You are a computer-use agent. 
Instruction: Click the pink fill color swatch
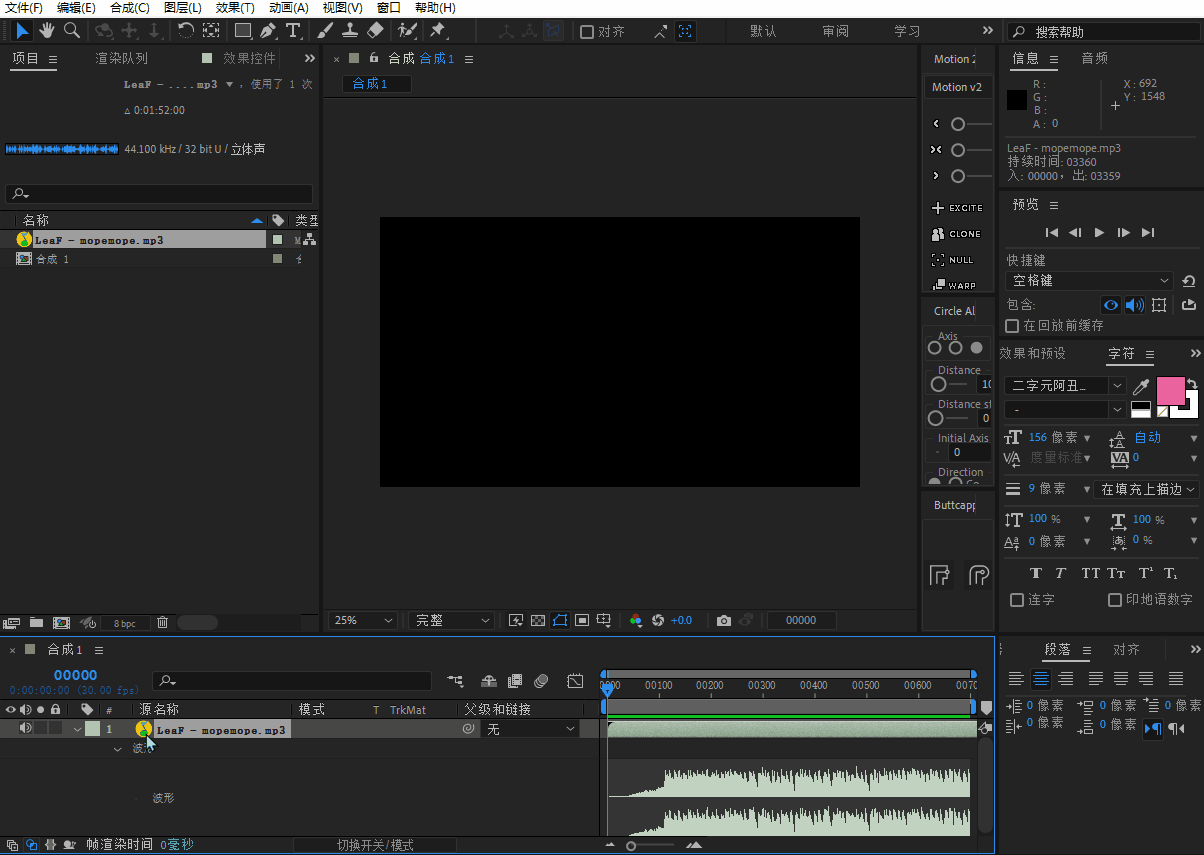point(1170,390)
